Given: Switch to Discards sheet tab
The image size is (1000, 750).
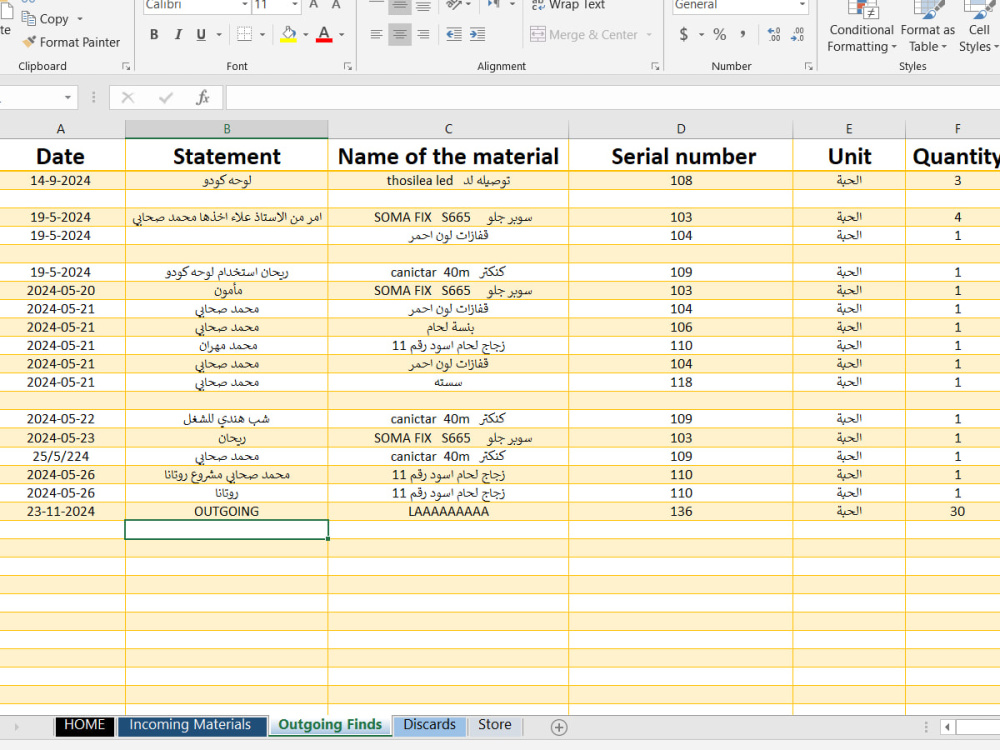Looking at the screenshot, I should pyautogui.click(x=429, y=725).
